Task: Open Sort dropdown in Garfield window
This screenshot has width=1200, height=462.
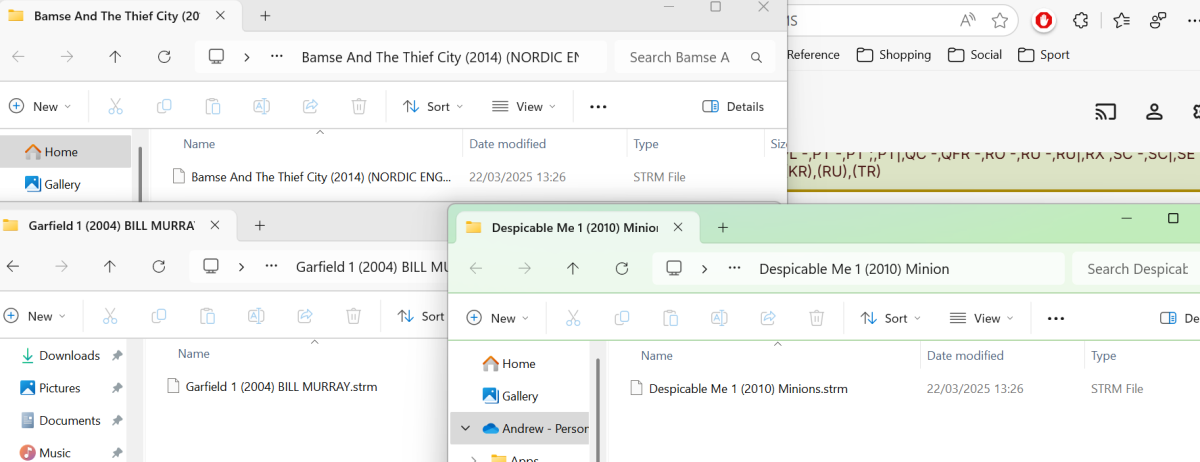Action: point(421,316)
